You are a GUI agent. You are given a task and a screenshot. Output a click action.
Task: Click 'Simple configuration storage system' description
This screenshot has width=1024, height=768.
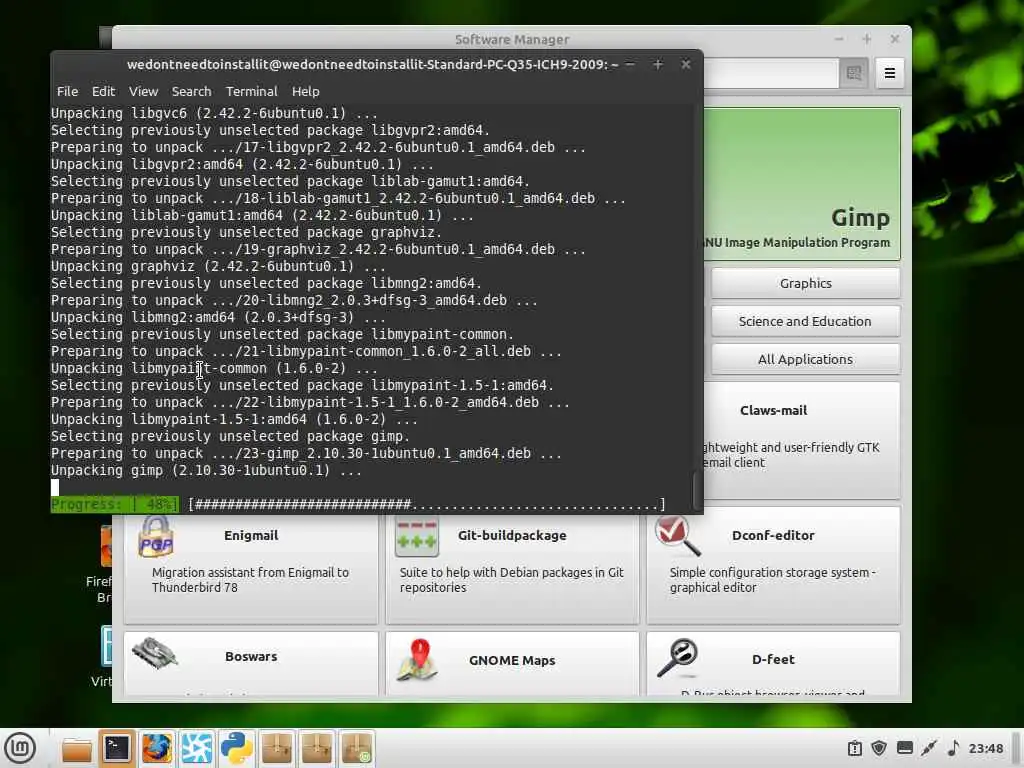coord(773,580)
